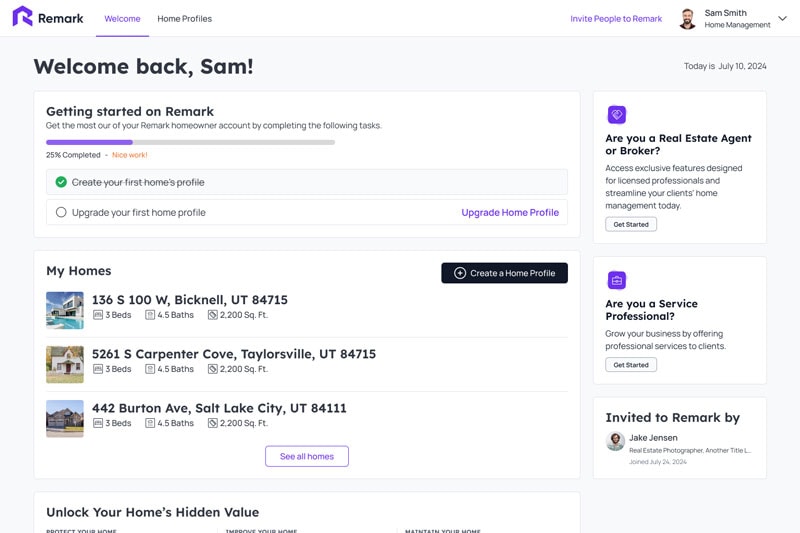Screen dimensions: 800x533
Task: Click the Invite People to Remark link
Action: 616,19
